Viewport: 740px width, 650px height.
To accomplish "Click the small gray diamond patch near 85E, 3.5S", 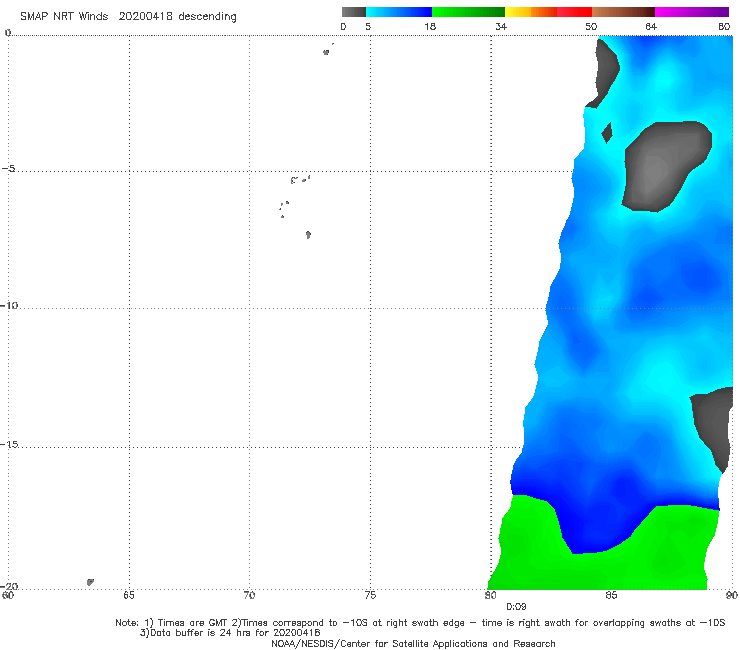I will [x=607, y=133].
